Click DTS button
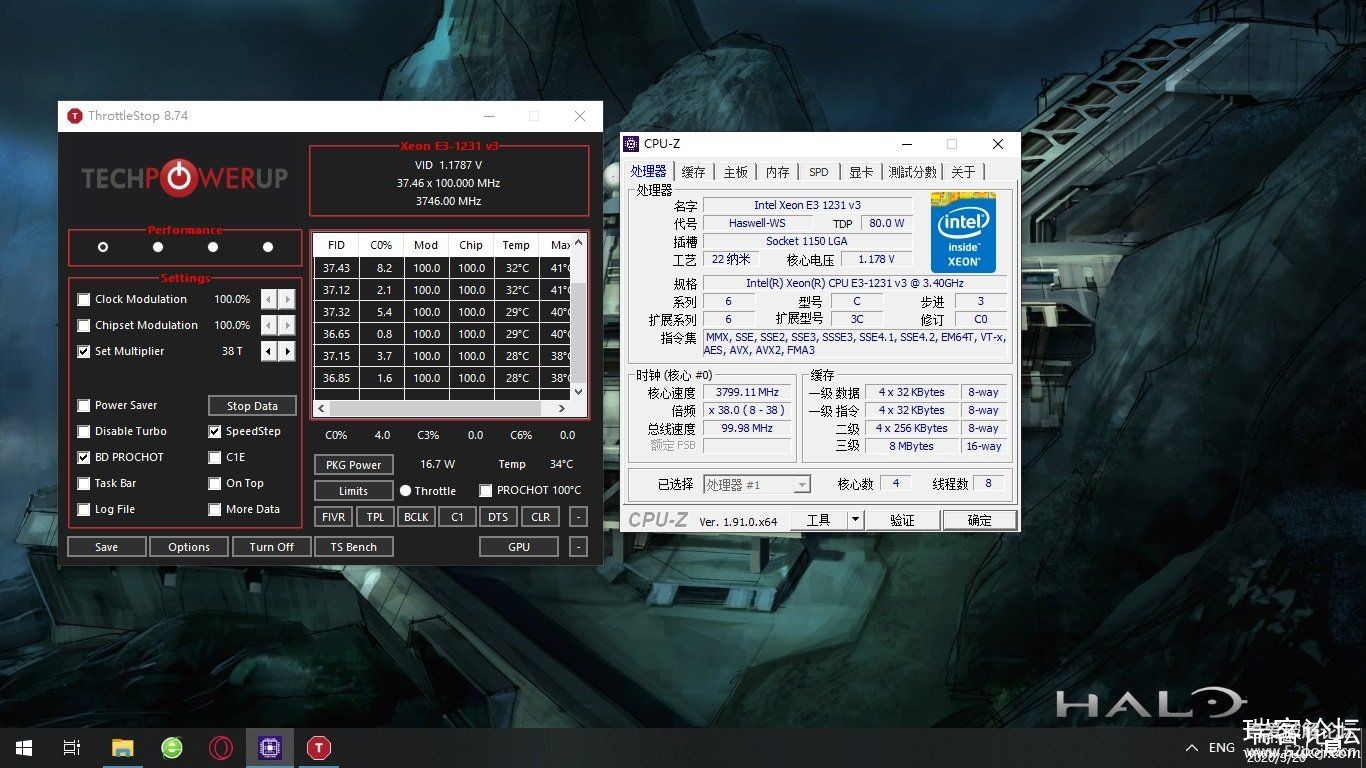 tap(498, 517)
